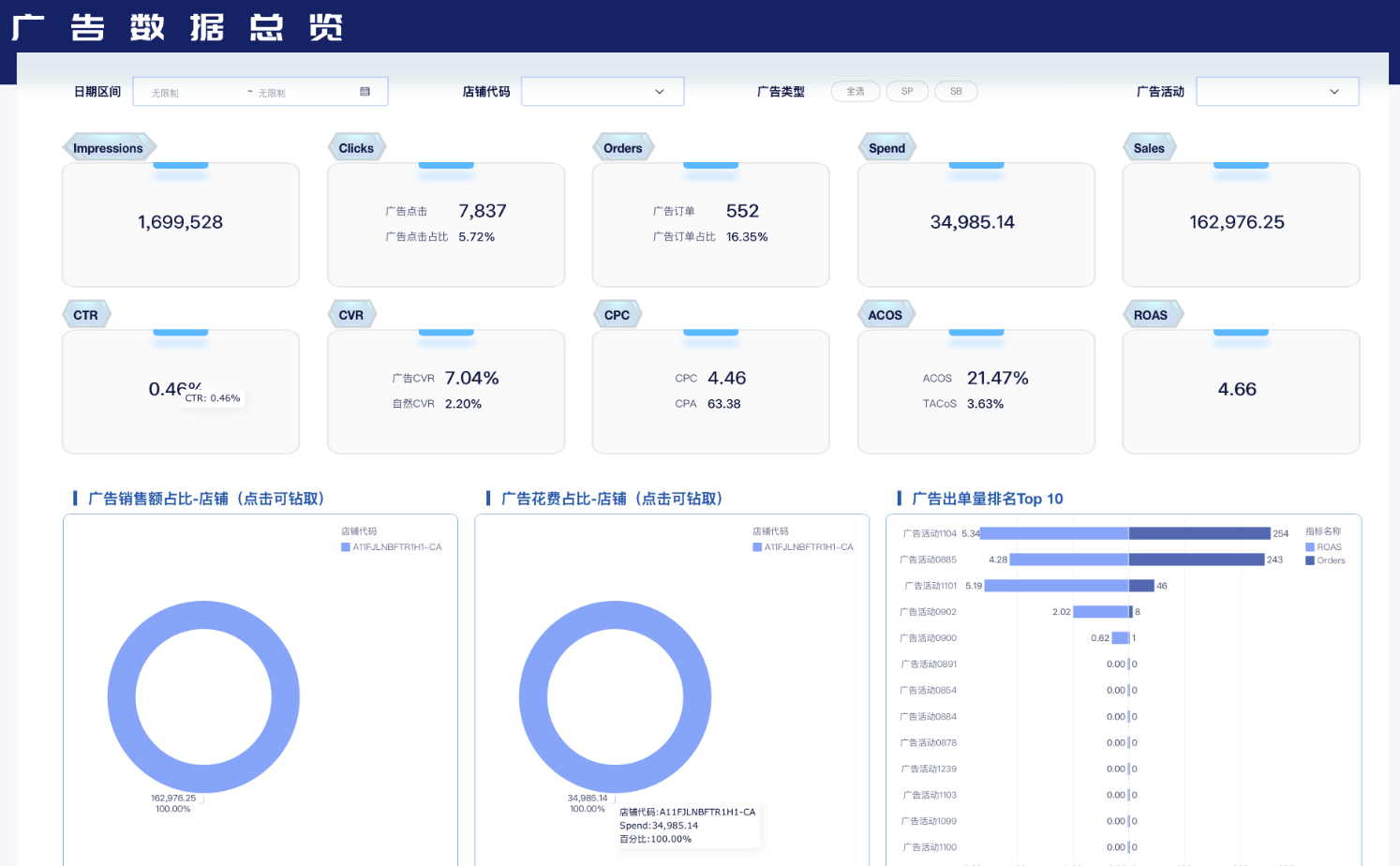
Task: Click the ROAS bar for 广告活动0885
Action: (x=1068, y=560)
